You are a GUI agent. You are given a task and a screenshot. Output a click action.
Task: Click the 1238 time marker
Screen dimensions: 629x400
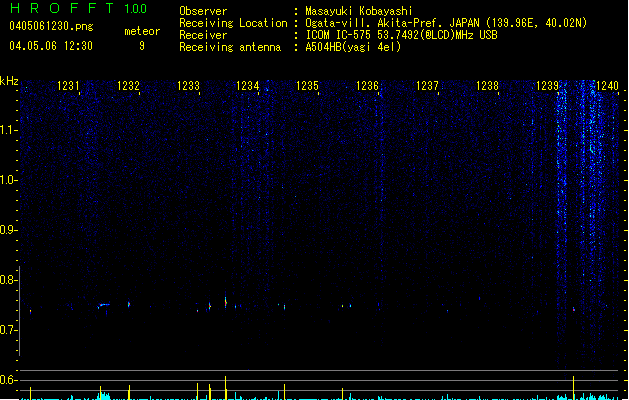[x=487, y=85]
